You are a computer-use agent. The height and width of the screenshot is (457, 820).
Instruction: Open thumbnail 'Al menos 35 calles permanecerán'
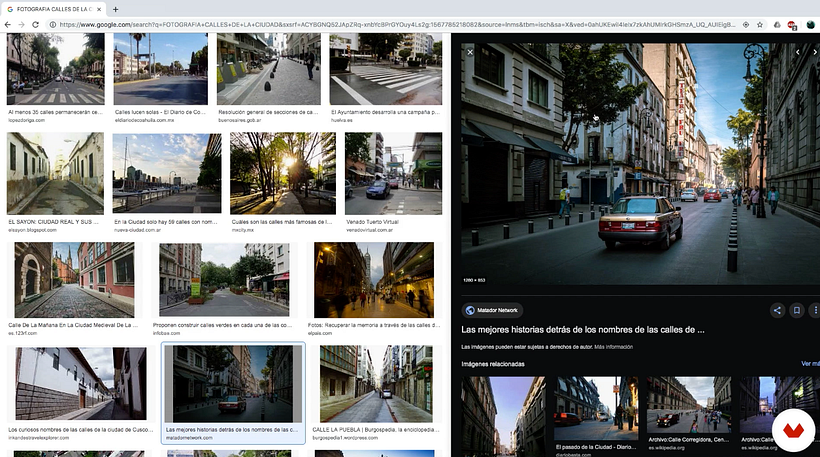pyautogui.click(x=55, y=69)
